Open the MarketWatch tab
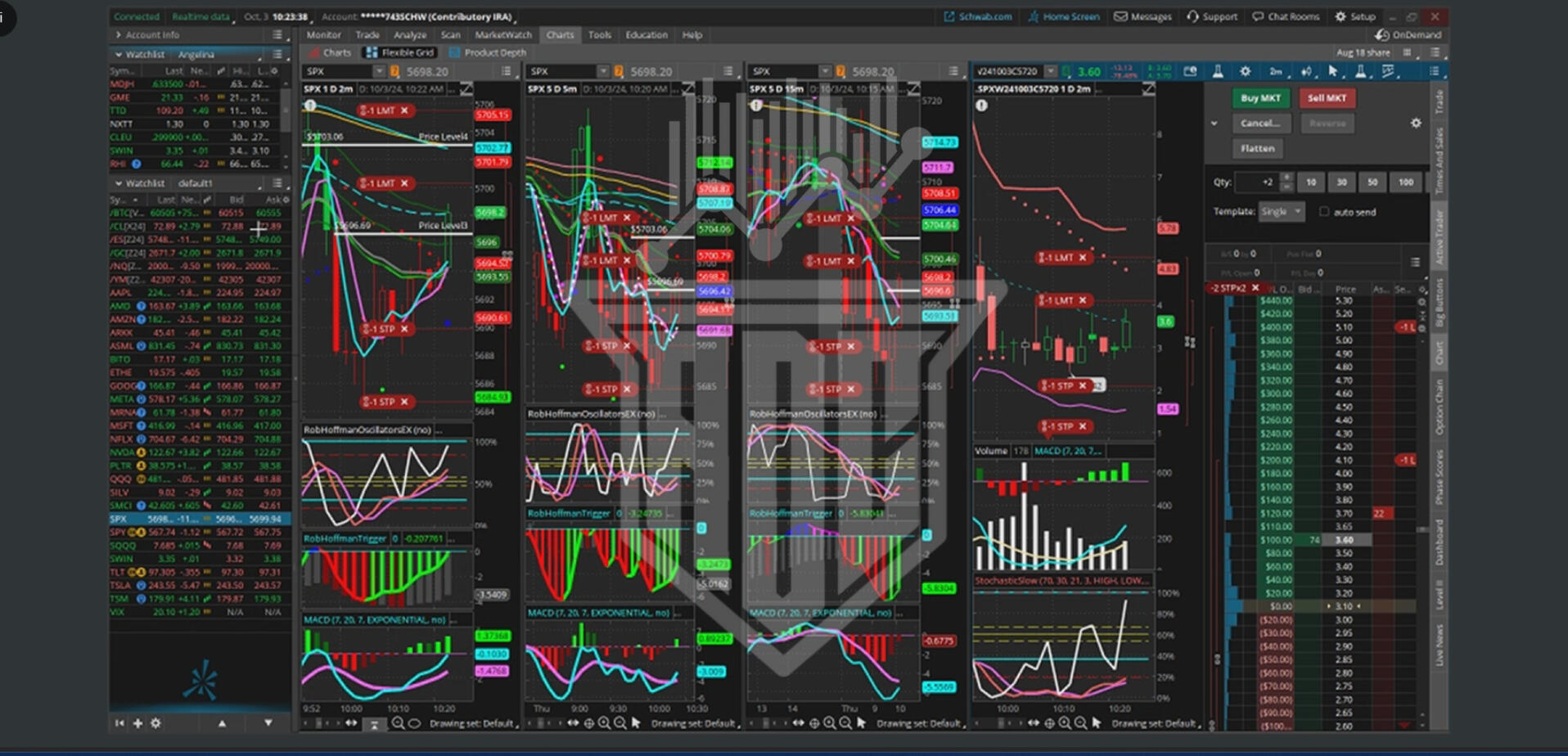Viewport: 1568px width, 756px height. pyautogui.click(x=503, y=34)
